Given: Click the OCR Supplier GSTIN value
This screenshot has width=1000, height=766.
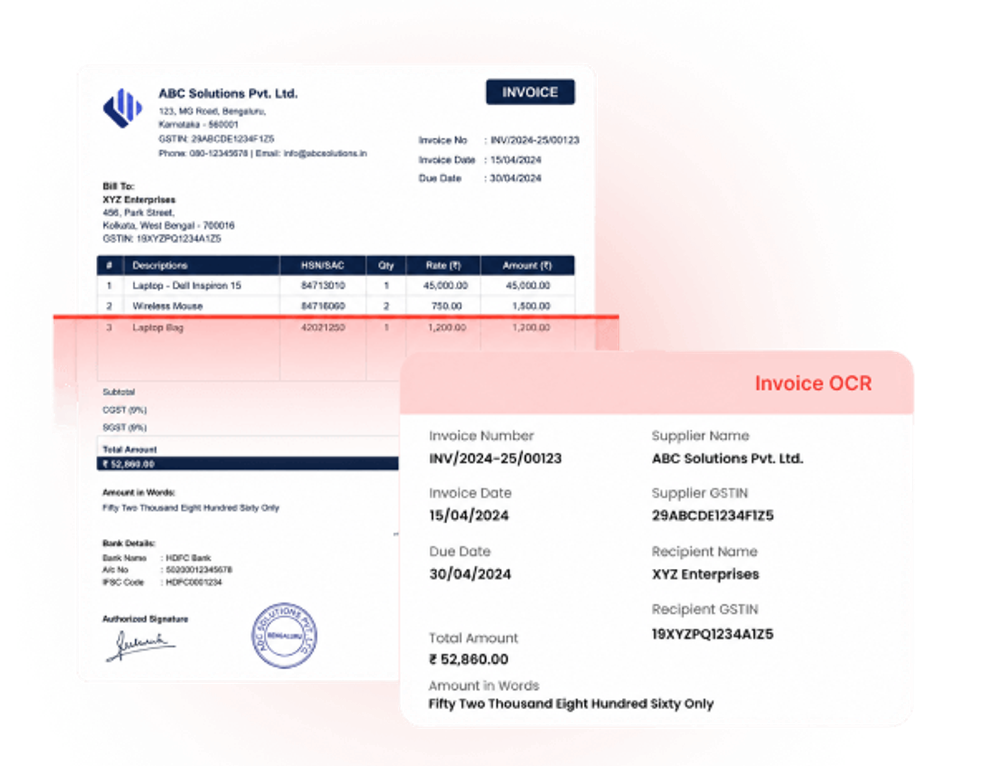Looking at the screenshot, I should (x=712, y=515).
